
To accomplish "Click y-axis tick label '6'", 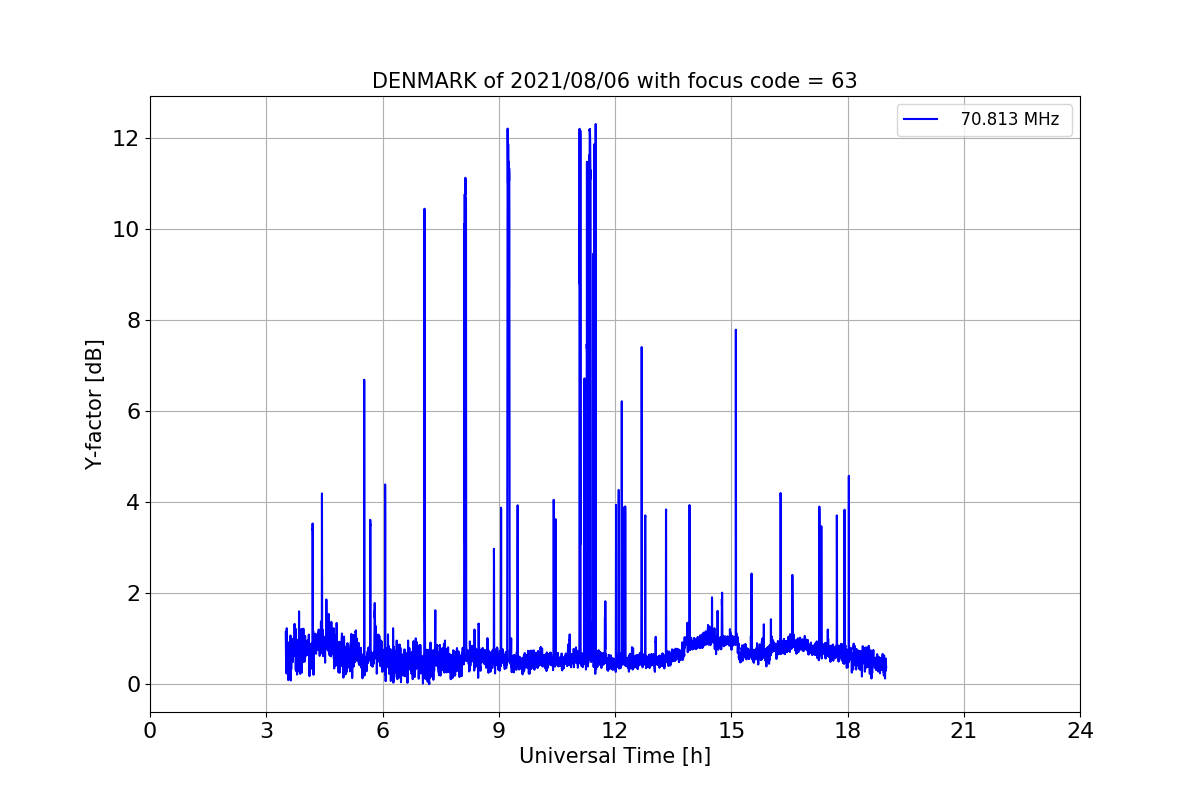I will [x=132, y=412].
